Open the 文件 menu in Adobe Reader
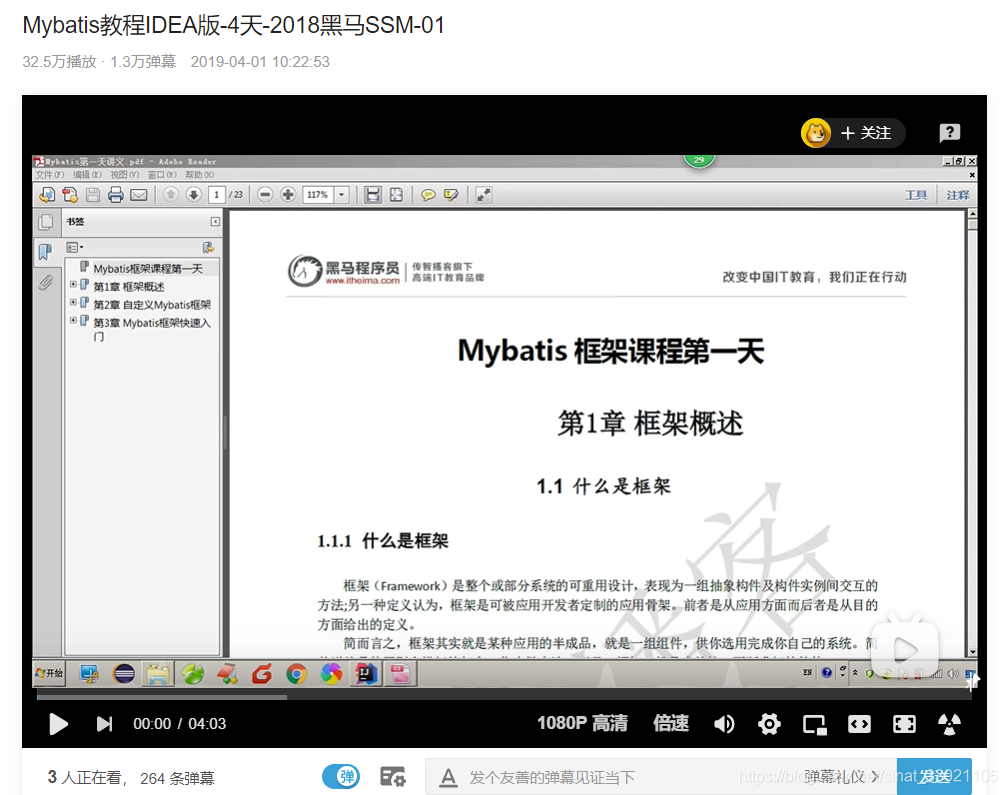 point(50,175)
